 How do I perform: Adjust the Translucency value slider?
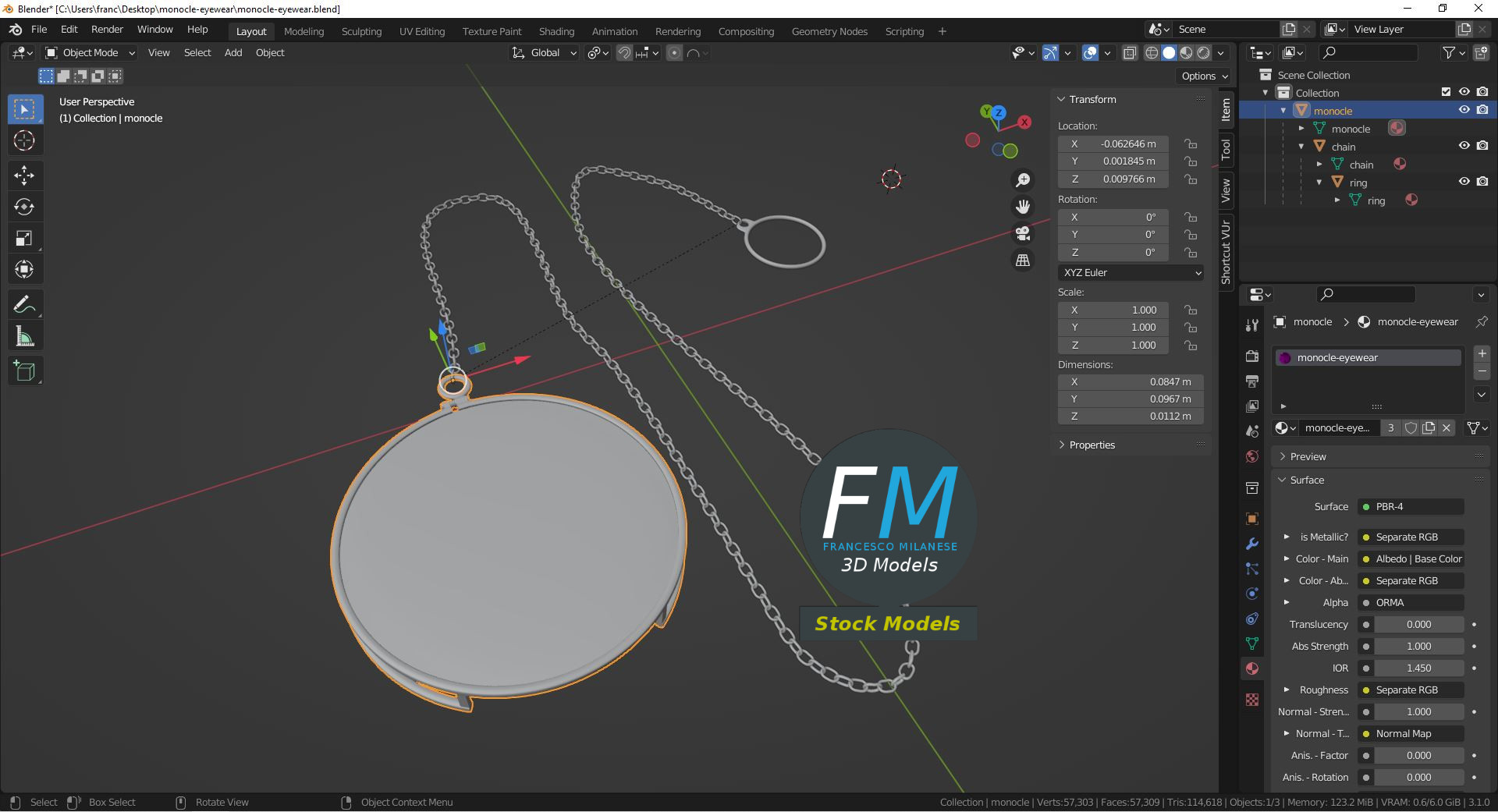coord(1418,625)
